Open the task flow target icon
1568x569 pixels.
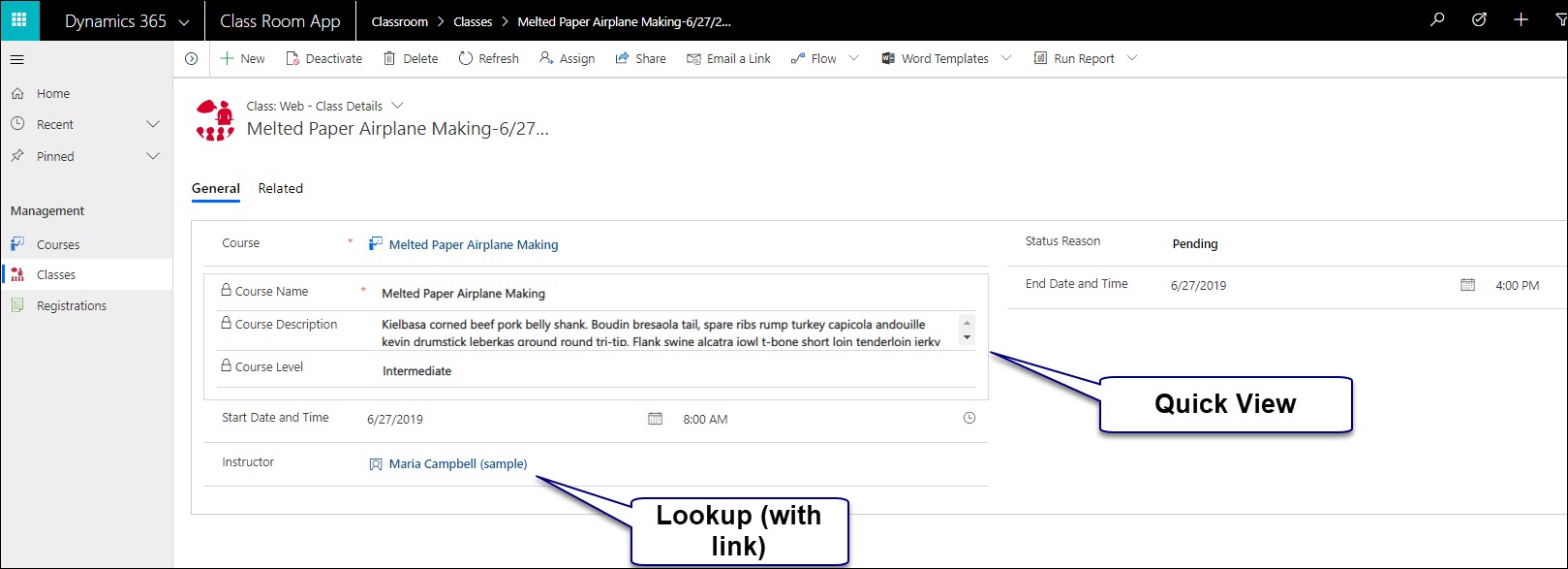click(1479, 20)
